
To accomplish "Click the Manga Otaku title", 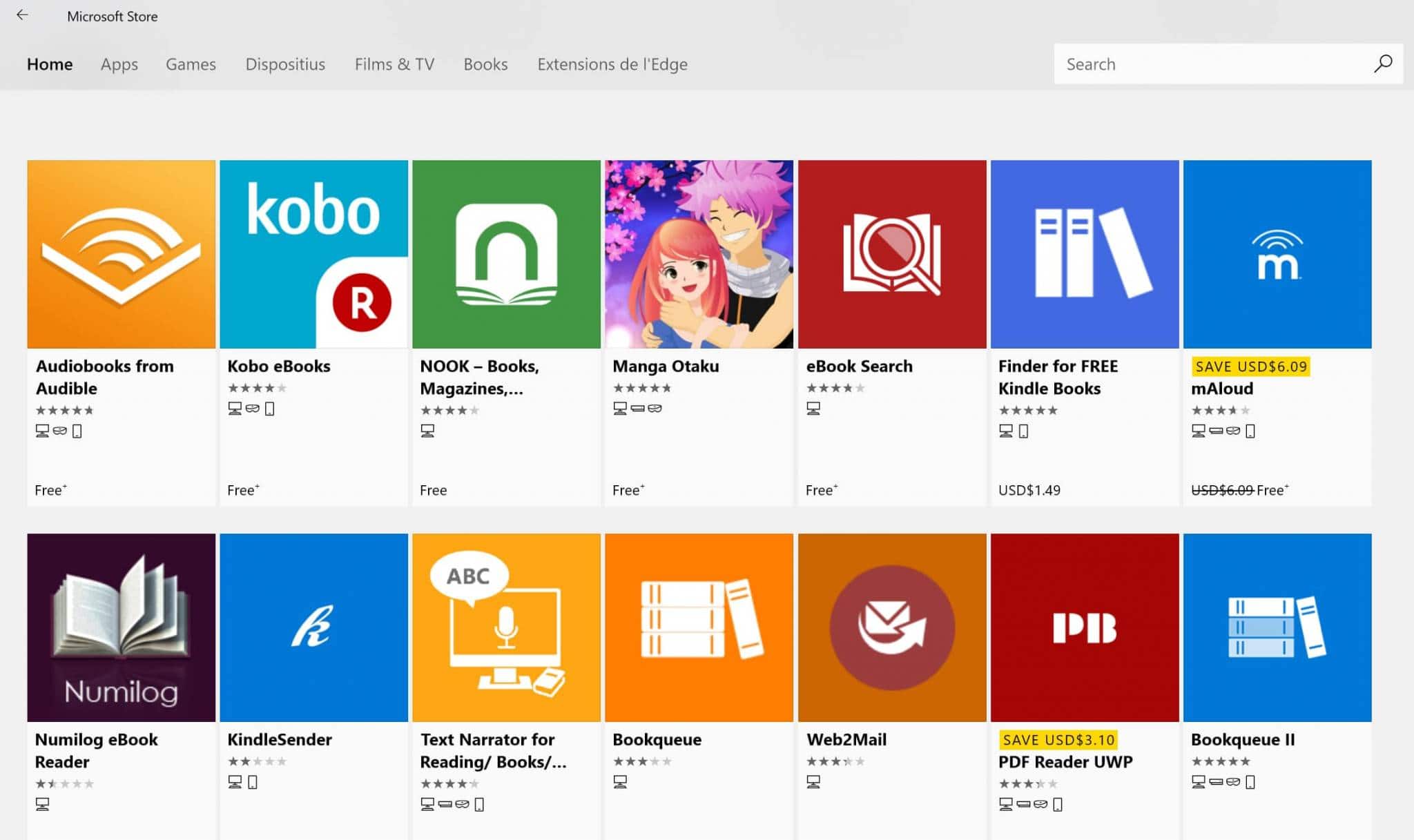I will pyautogui.click(x=666, y=366).
